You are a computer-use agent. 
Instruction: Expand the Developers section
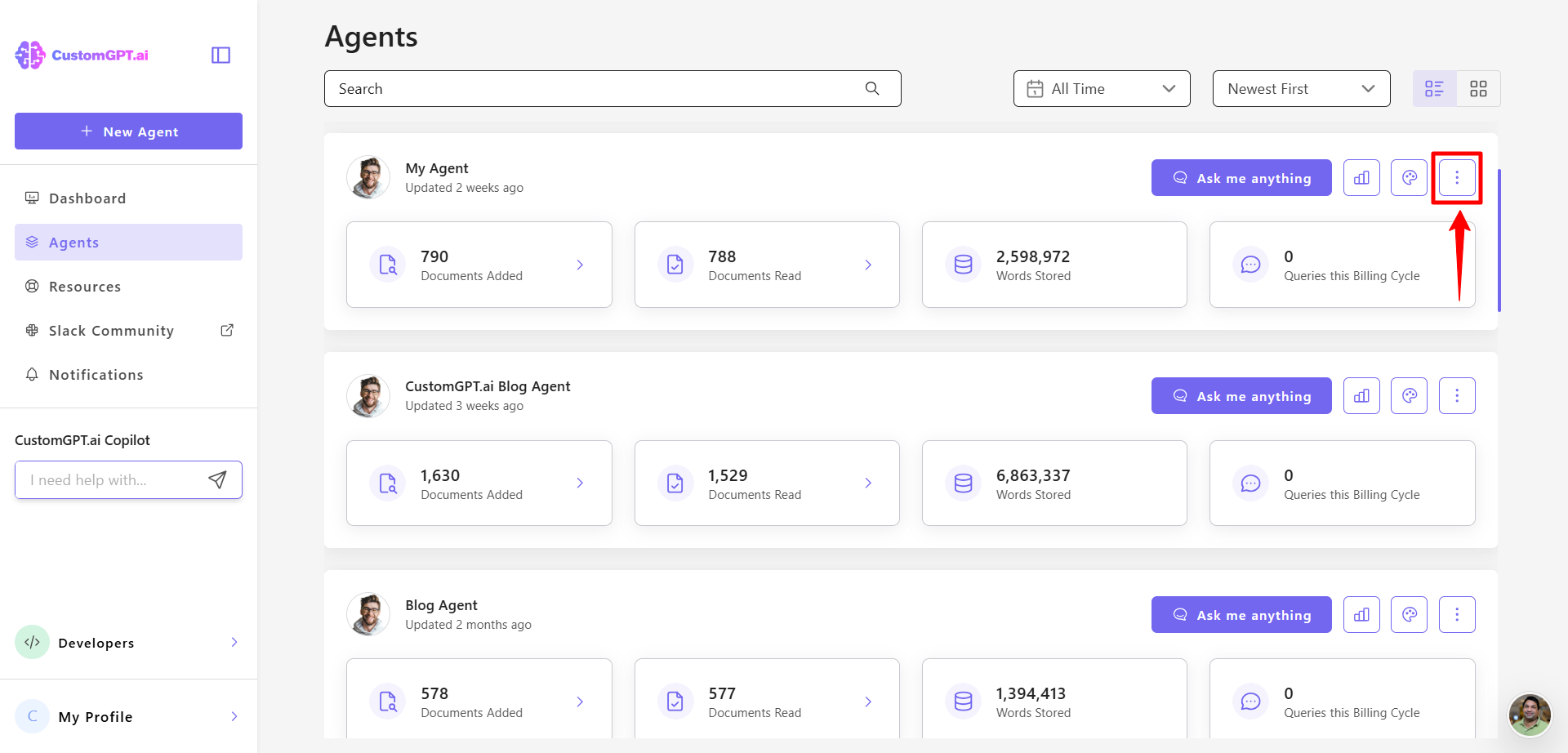click(x=234, y=643)
